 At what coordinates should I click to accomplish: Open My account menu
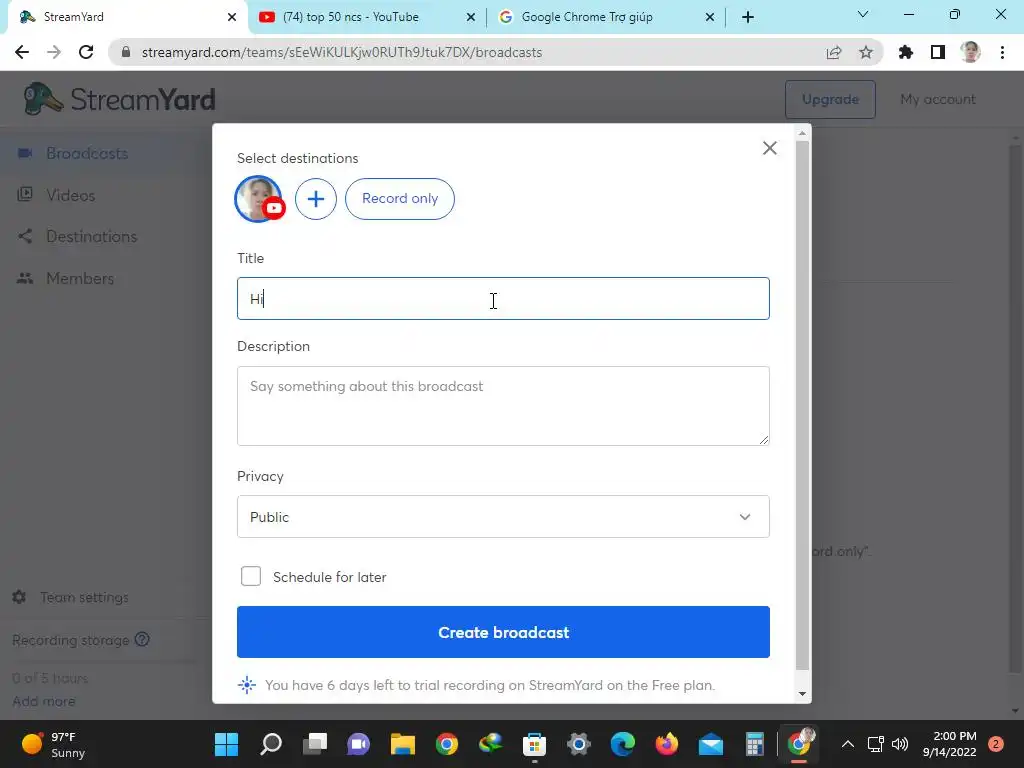click(938, 99)
